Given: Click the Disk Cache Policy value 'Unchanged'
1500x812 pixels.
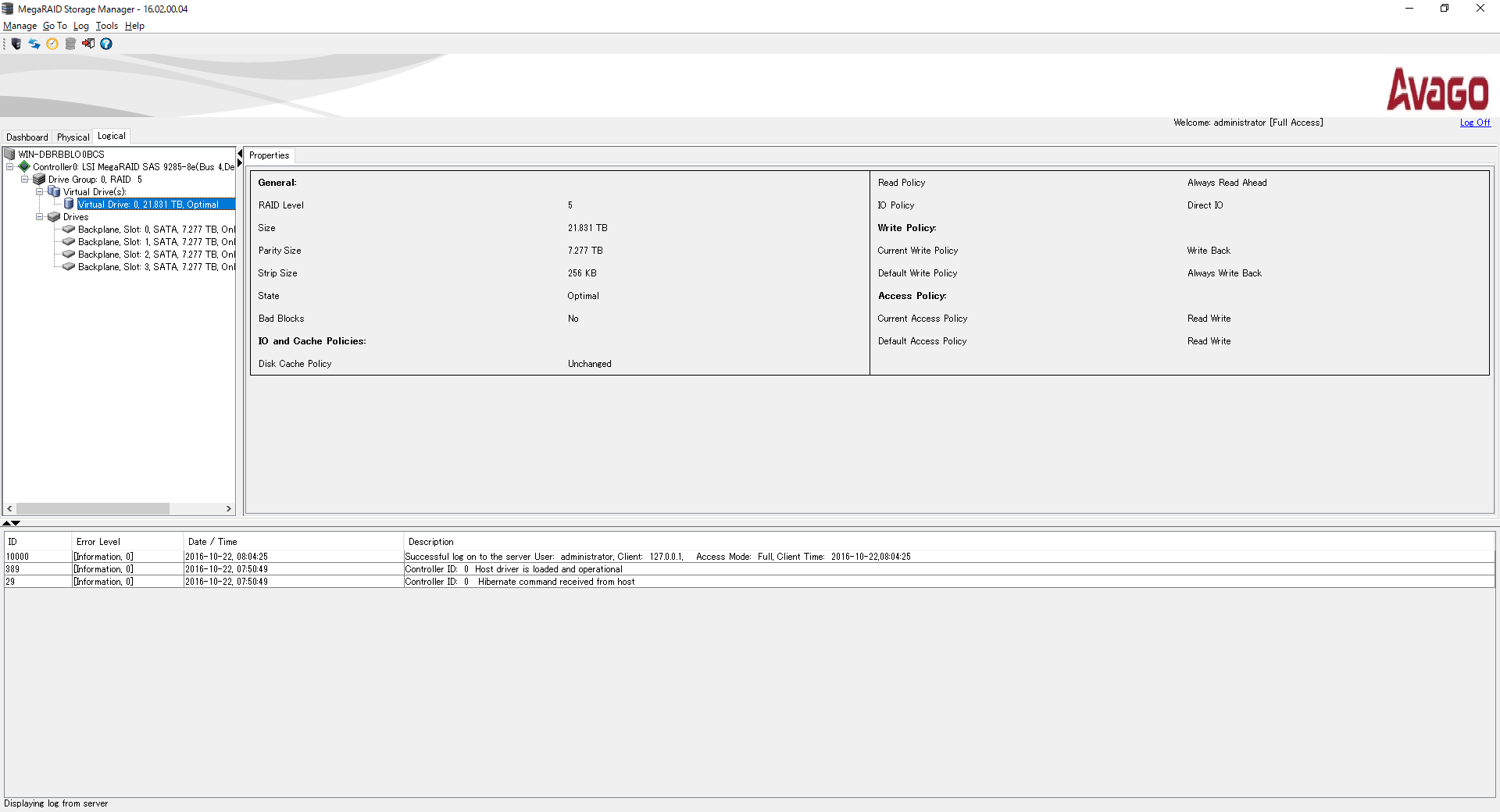Looking at the screenshot, I should pyautogui.click(x=589, y=364).
